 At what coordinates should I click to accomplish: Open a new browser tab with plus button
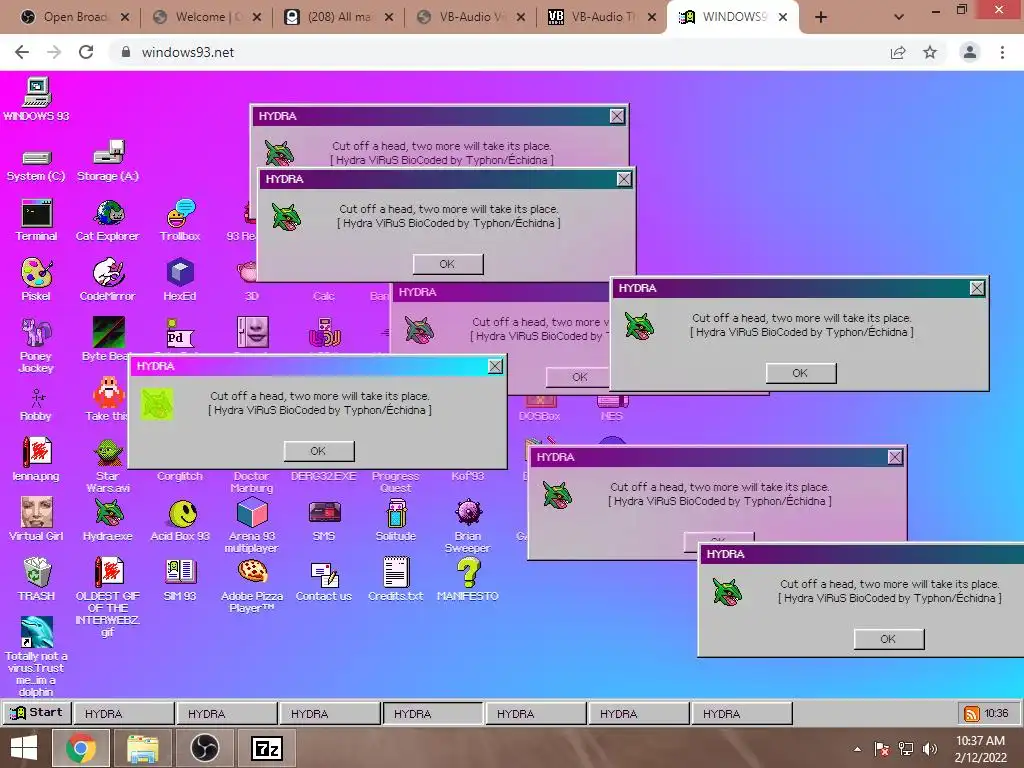[x=821, y=18]
